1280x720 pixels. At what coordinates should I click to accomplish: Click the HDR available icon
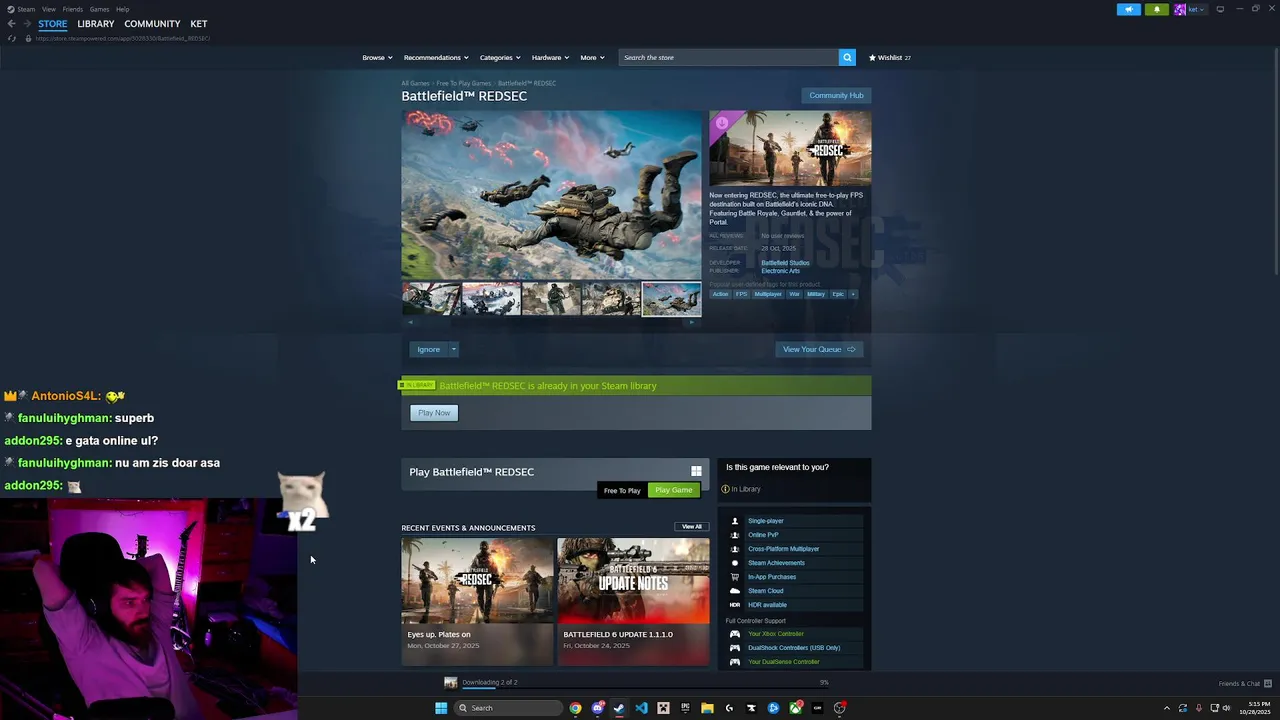pos(735,605)
